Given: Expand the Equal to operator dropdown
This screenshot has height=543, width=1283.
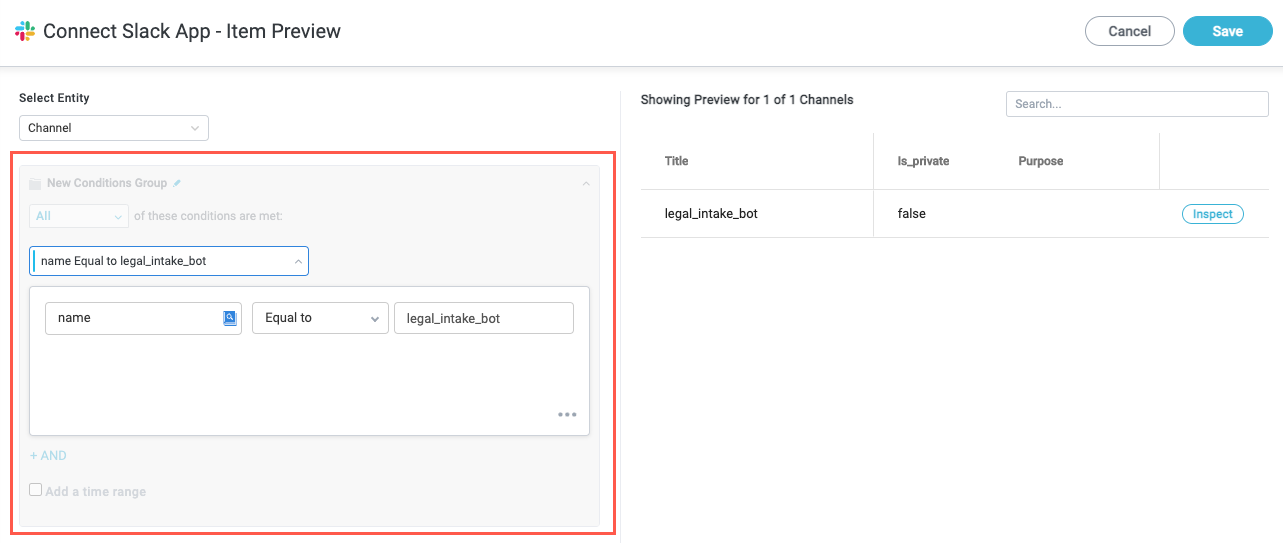Looking at the screenshot, I should tap(319, 318).
